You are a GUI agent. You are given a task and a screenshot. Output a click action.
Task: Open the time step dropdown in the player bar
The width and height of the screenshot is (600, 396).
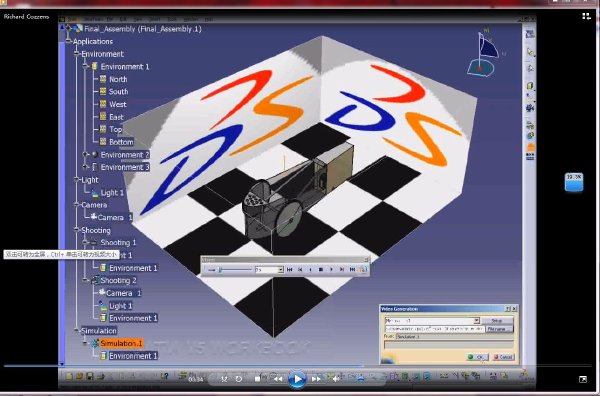280,270
